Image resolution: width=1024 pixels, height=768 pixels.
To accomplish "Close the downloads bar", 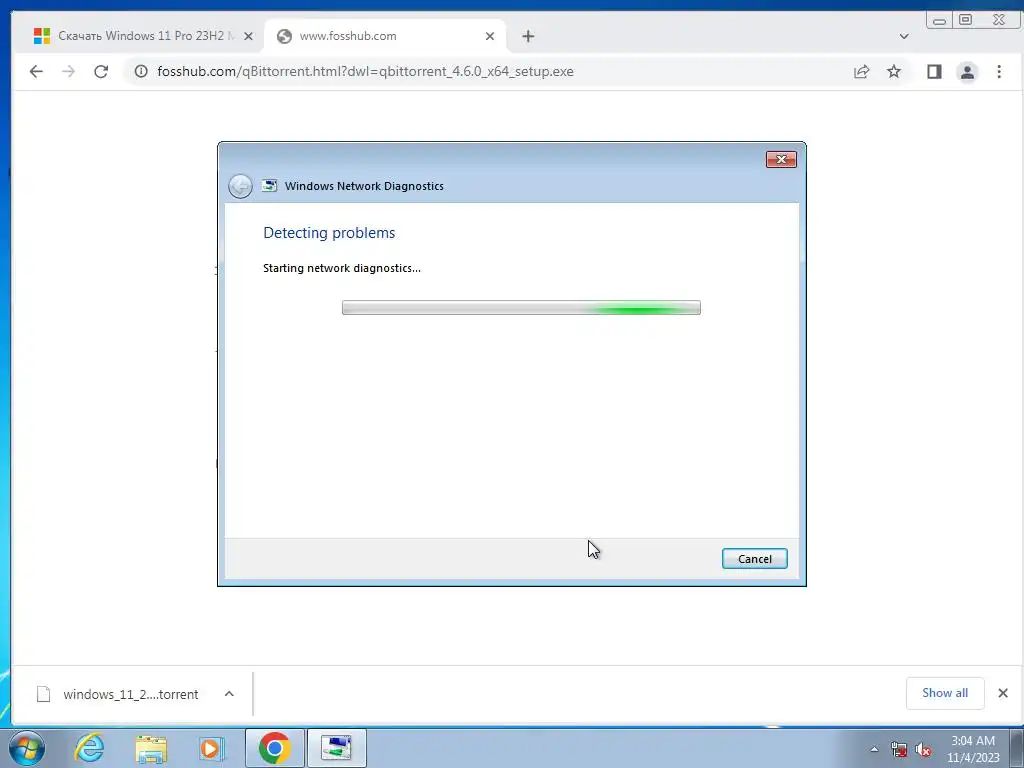I will pos(1003,693).
